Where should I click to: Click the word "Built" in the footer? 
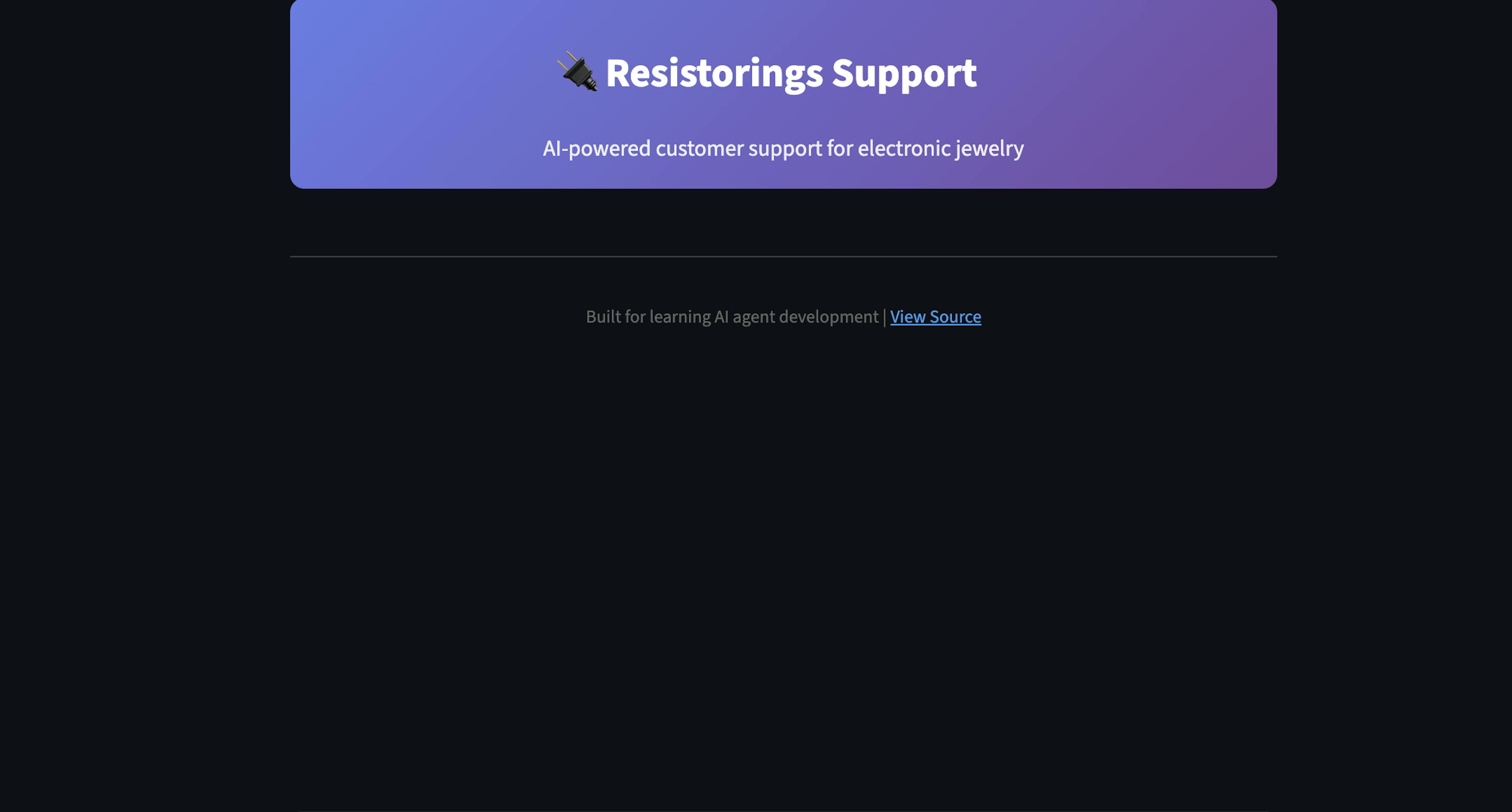[603, 317]
